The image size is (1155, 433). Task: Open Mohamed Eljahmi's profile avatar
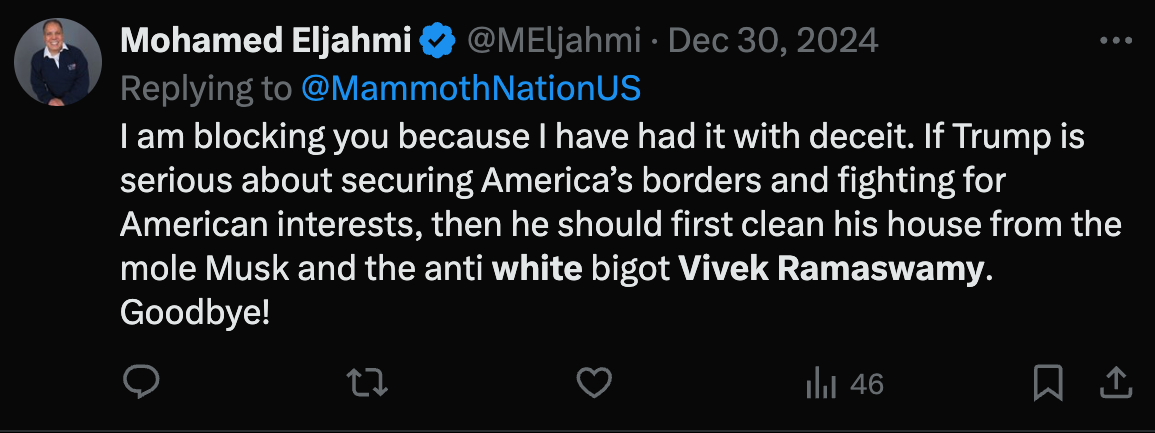pos(58,62)
